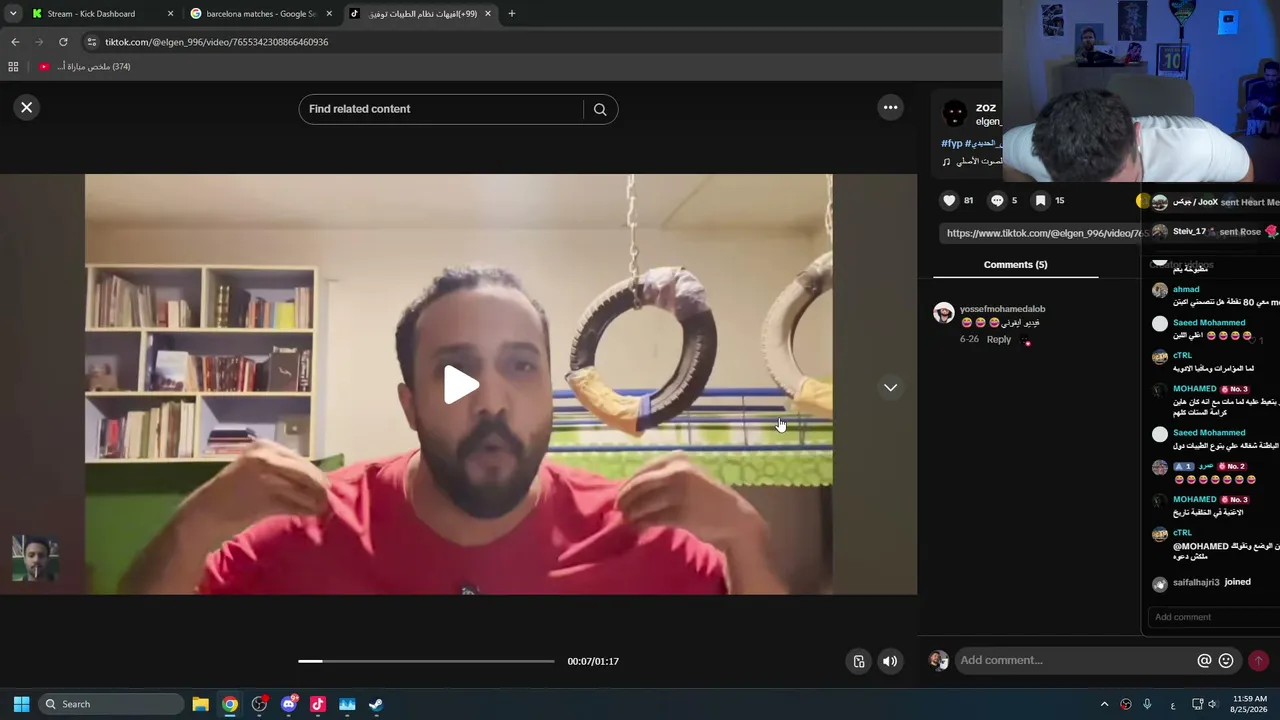Focus the Add comment text field
The height and width of the screenshot is (720, 1280).
click(1075, 660)
